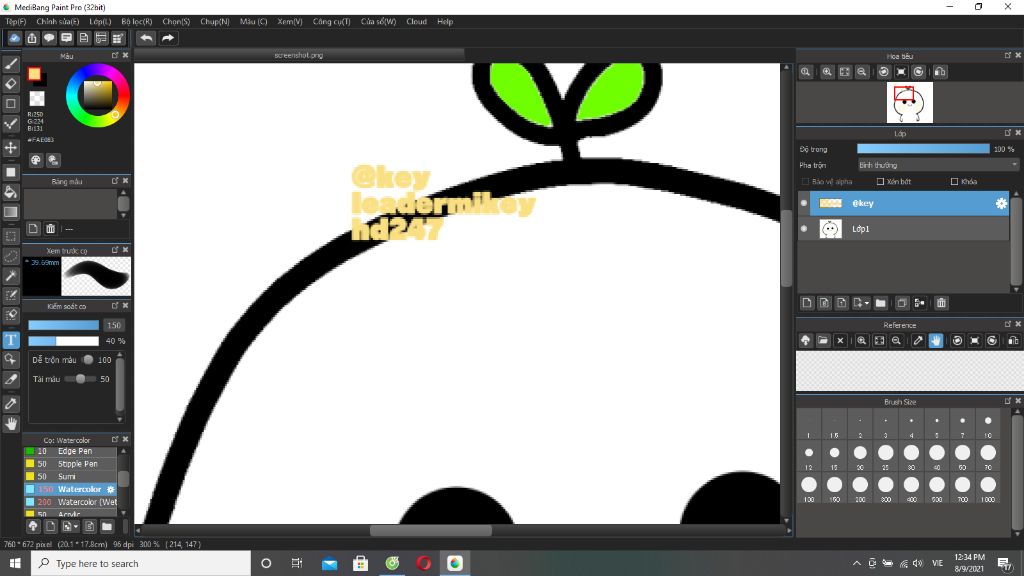Click the navigator thumbnail preview
This screenshot has width=1024, height=576.
[x=909, y=103]
